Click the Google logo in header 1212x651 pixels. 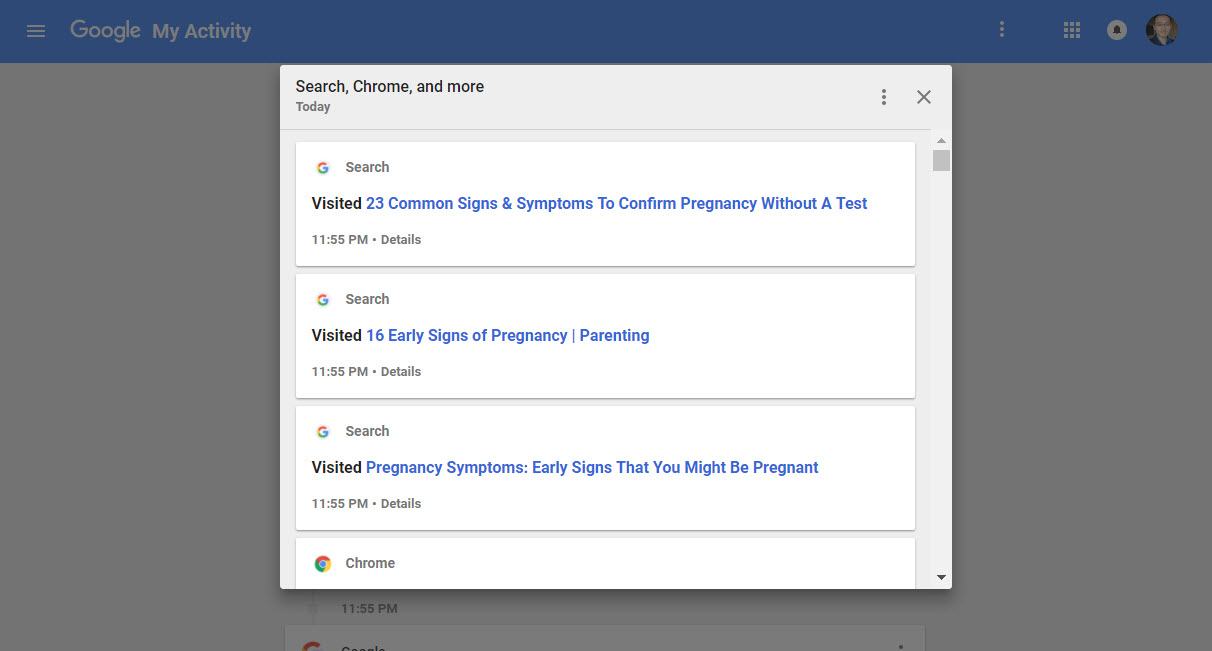105,30
